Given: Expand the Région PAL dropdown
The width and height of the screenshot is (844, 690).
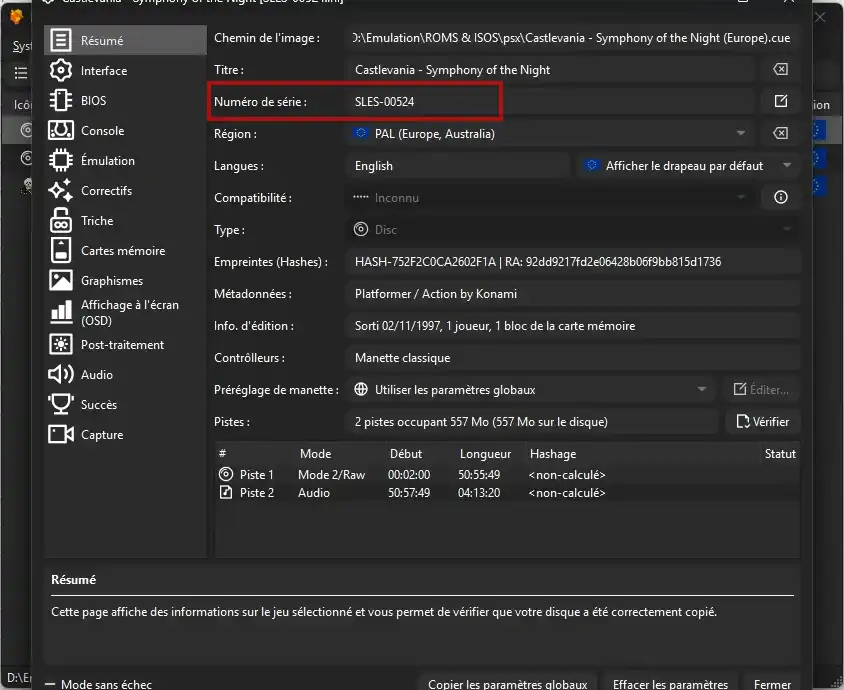Looking at the screenshot, I should 550,133.
